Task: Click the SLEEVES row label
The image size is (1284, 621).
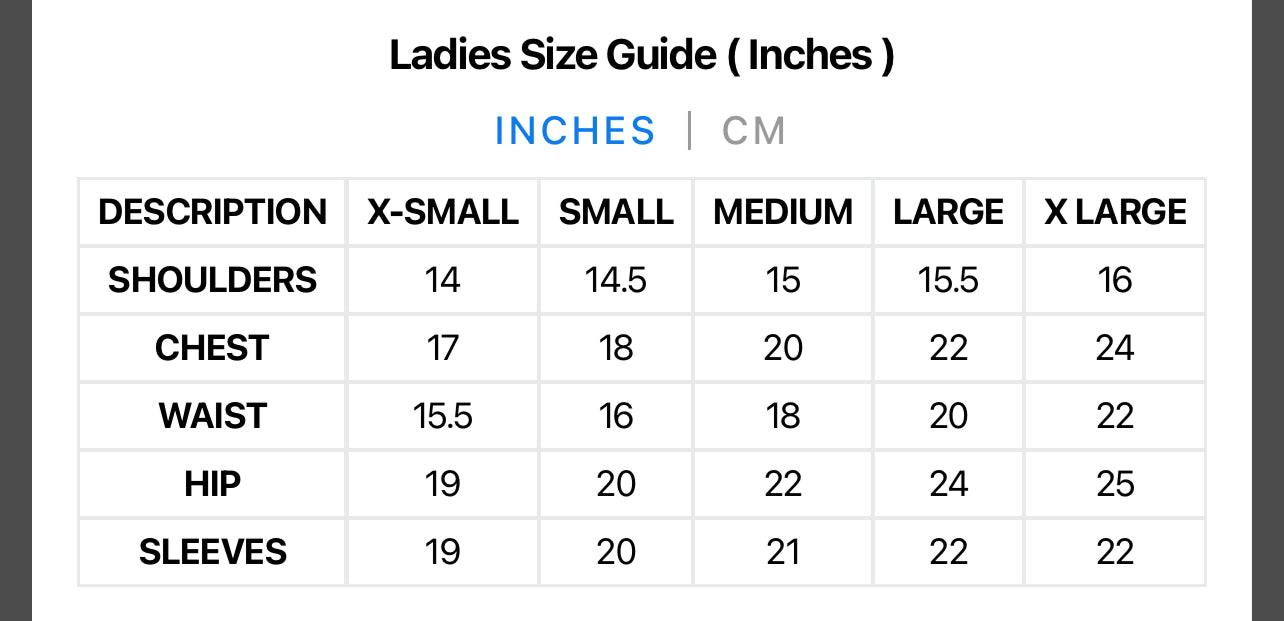Action: 212,552
